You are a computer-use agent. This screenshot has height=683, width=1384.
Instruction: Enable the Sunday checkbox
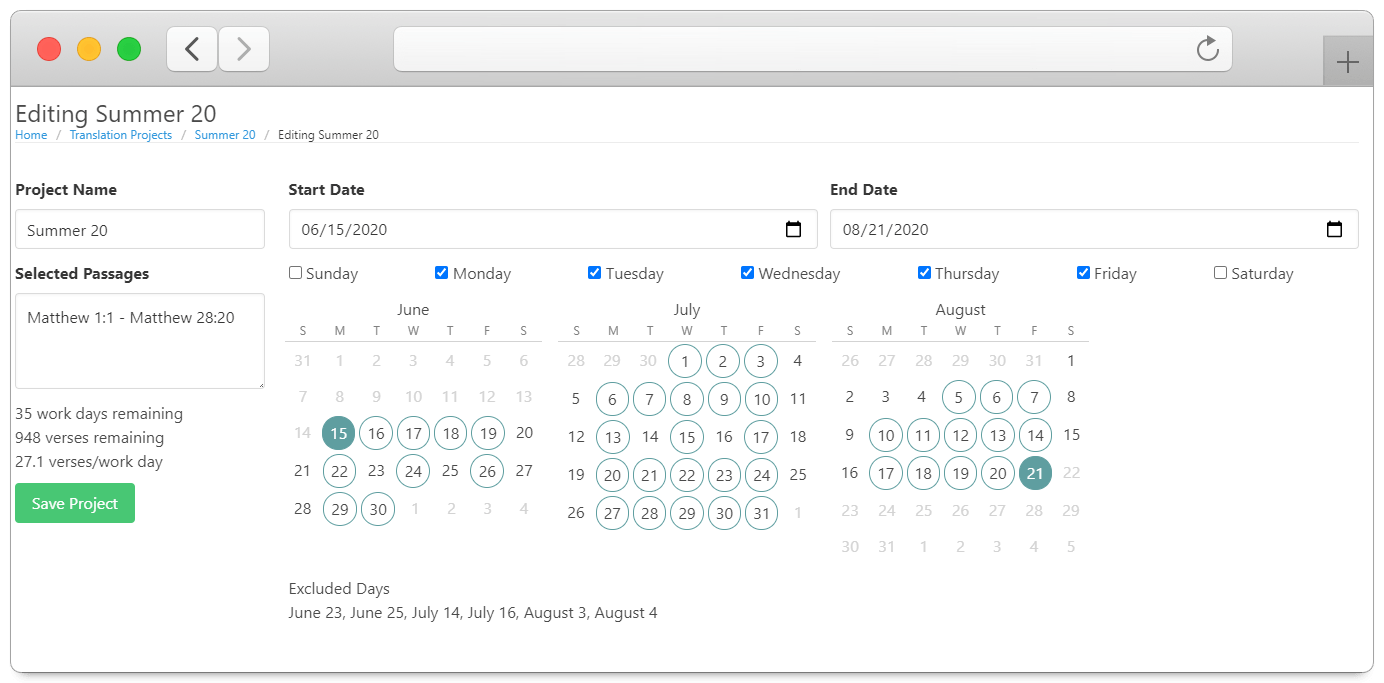[295, 273]
